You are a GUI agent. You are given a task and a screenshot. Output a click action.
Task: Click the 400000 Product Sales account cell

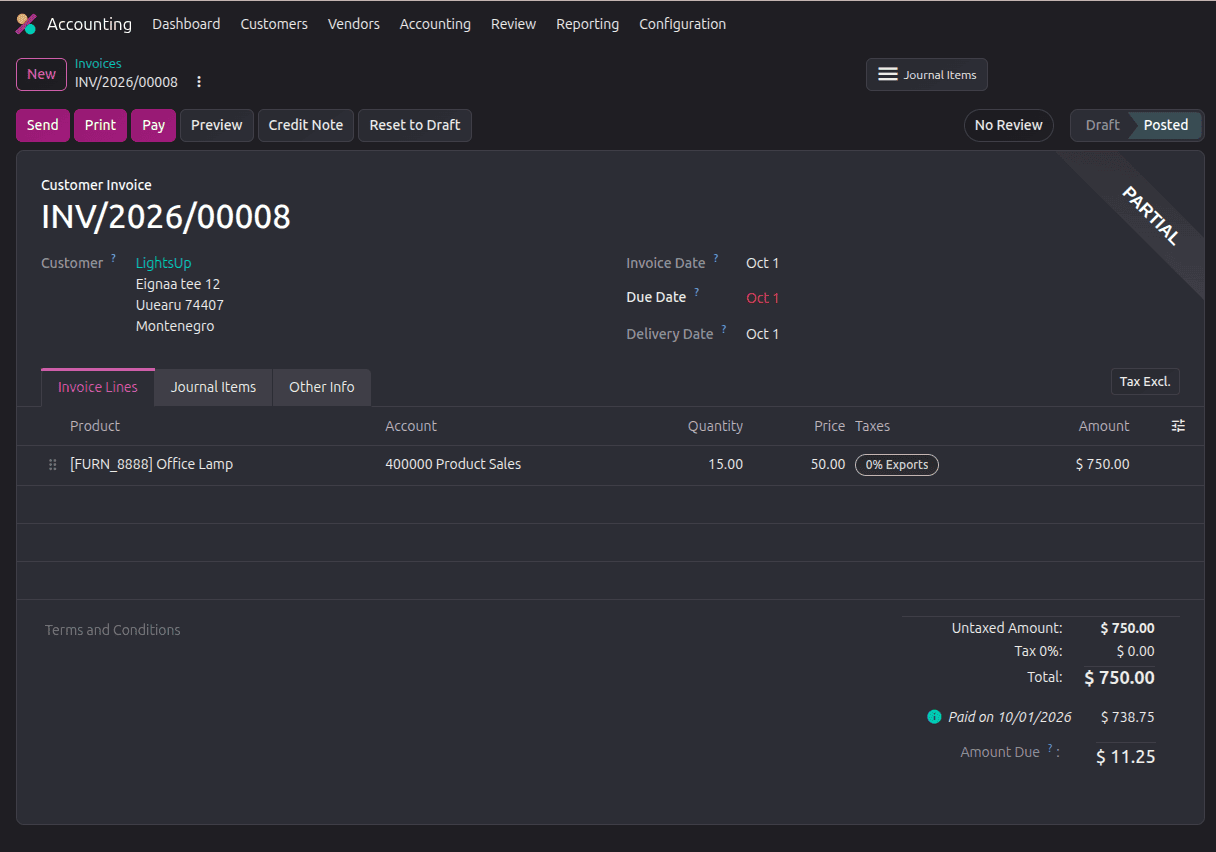[x=453, y=464]
